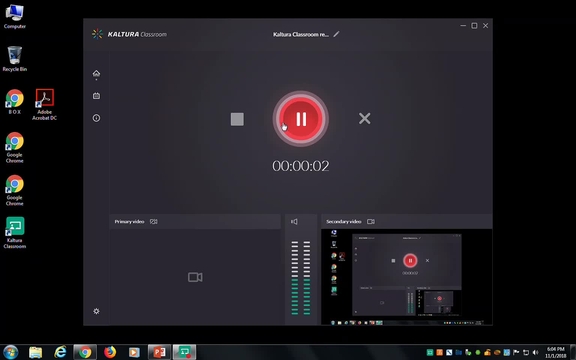The image size is (576, 360).
Task: Open the info panel in the sidebar
Action: 96,118
